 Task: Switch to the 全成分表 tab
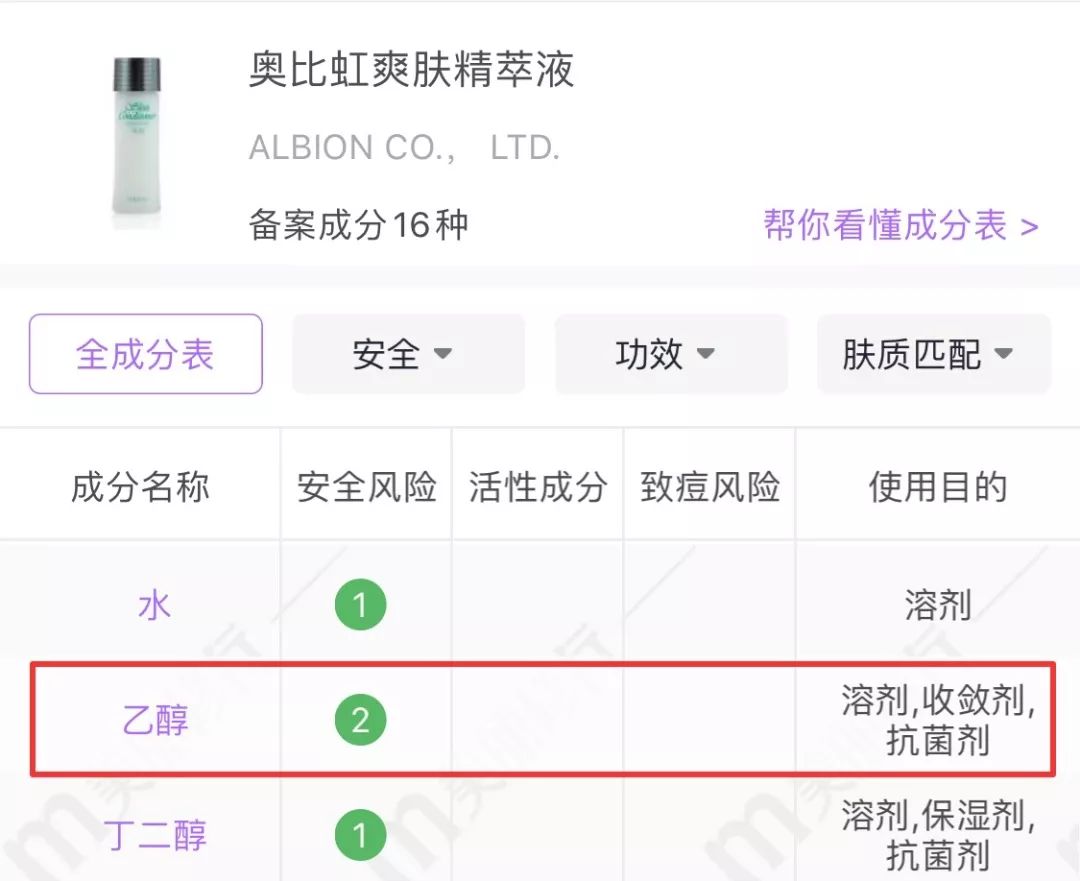pyautogui.click(x=144, y=354)
